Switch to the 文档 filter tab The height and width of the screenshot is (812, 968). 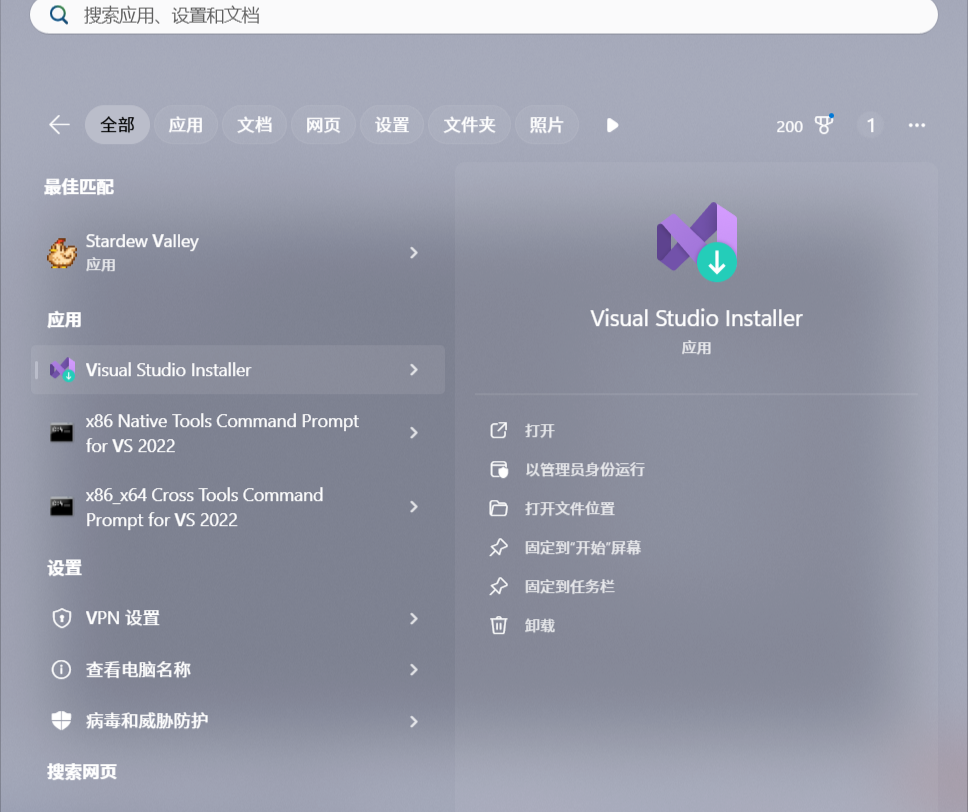coord(254,125)
